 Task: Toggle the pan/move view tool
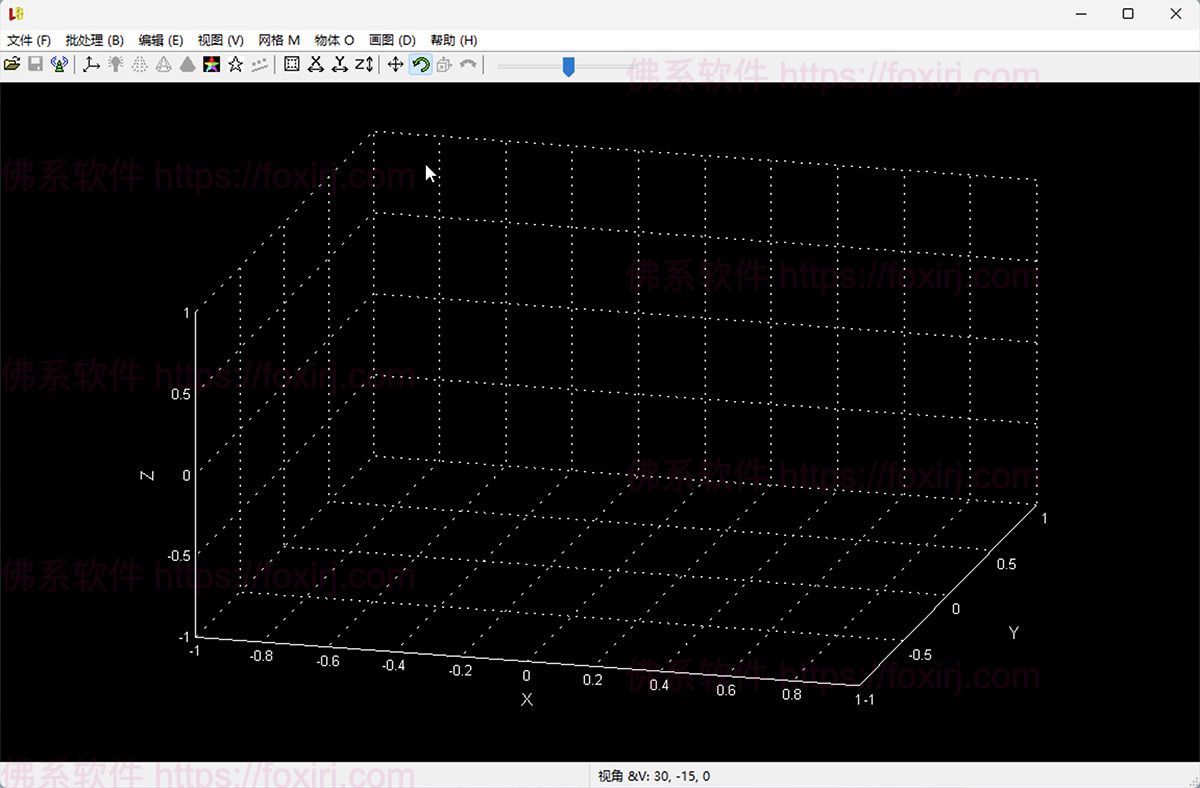coord(394,64)
